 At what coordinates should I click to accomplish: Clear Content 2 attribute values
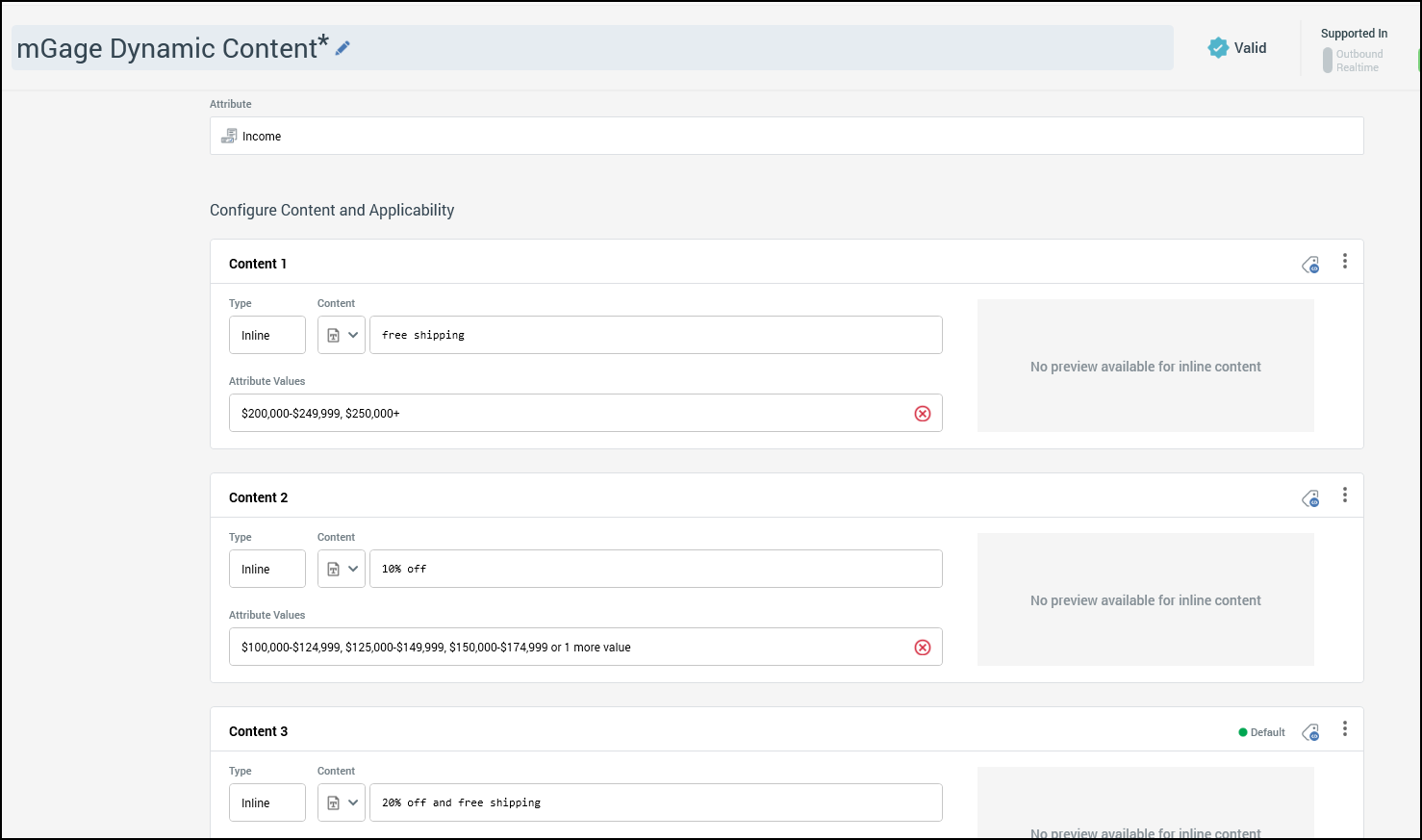(923, 648)
